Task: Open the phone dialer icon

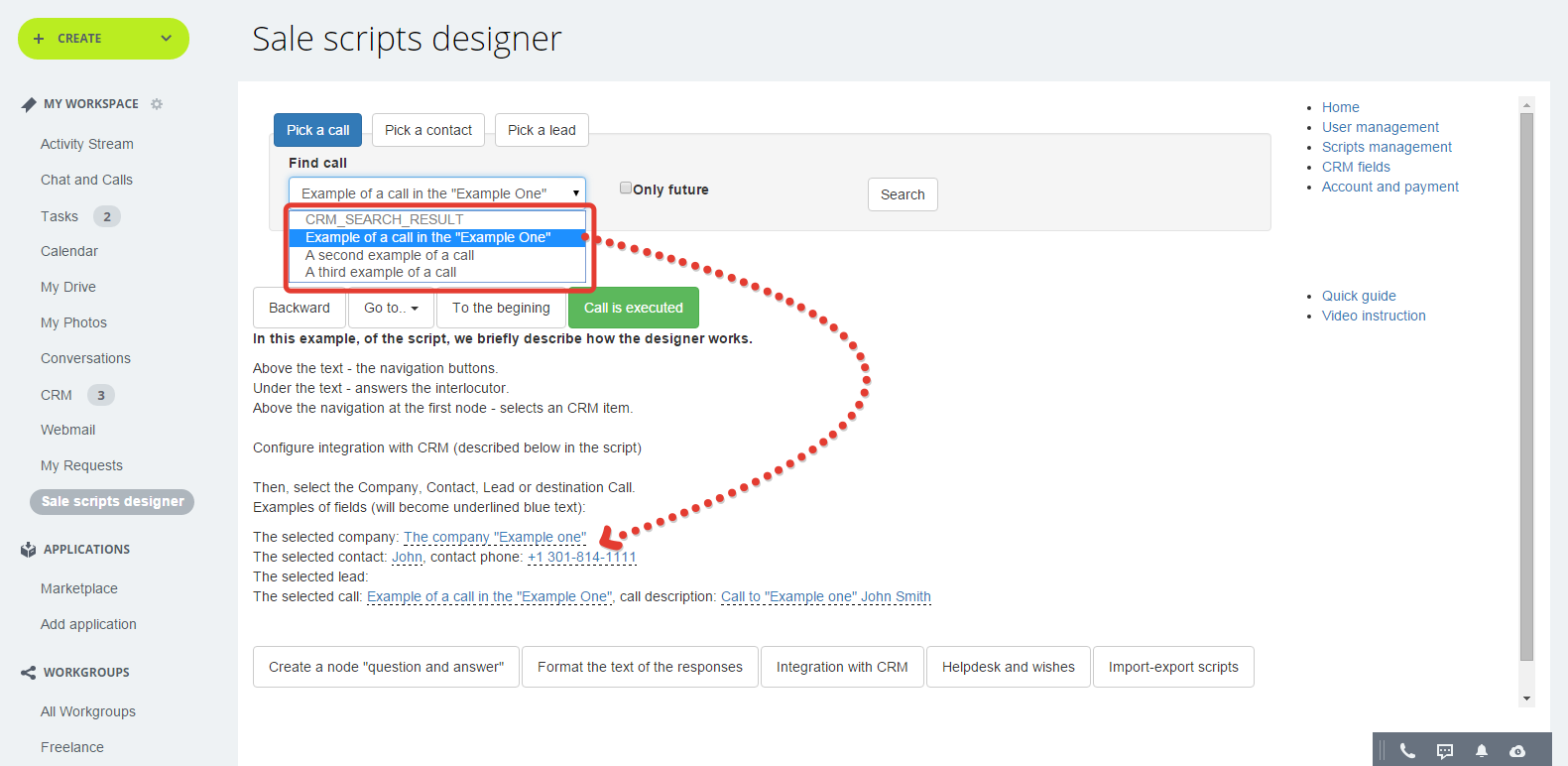Action: 1407,751
